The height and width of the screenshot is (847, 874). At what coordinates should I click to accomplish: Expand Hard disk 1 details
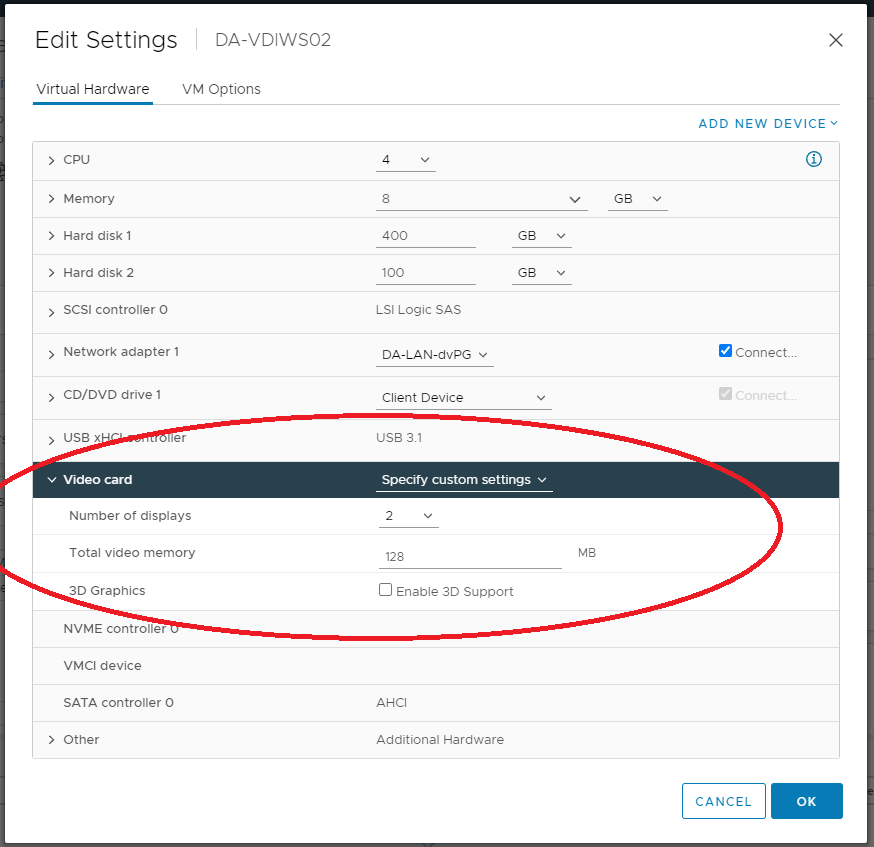(51, 236)
